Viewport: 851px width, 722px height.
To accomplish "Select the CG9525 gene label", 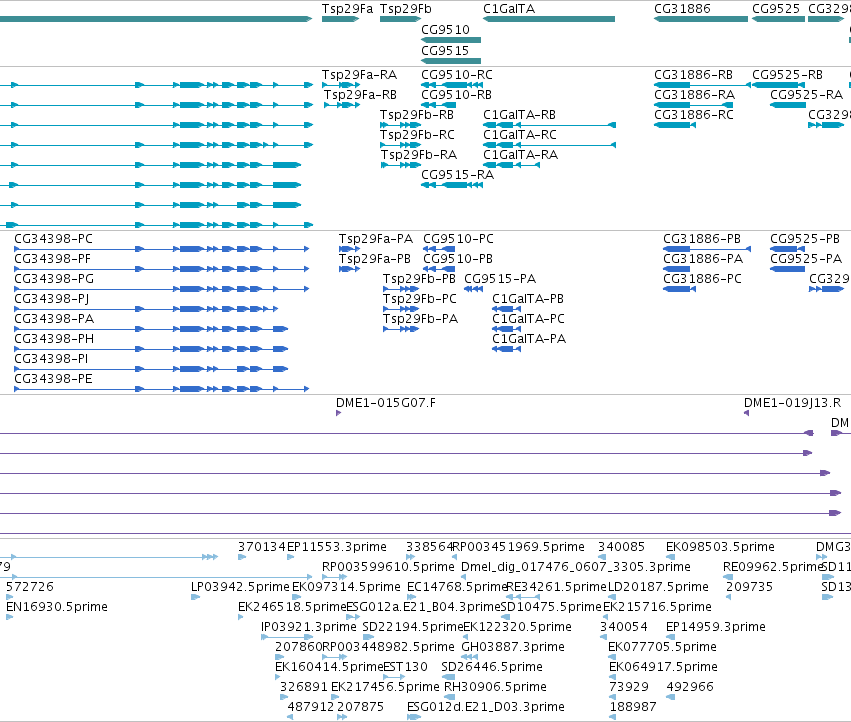I will [776, 9].
